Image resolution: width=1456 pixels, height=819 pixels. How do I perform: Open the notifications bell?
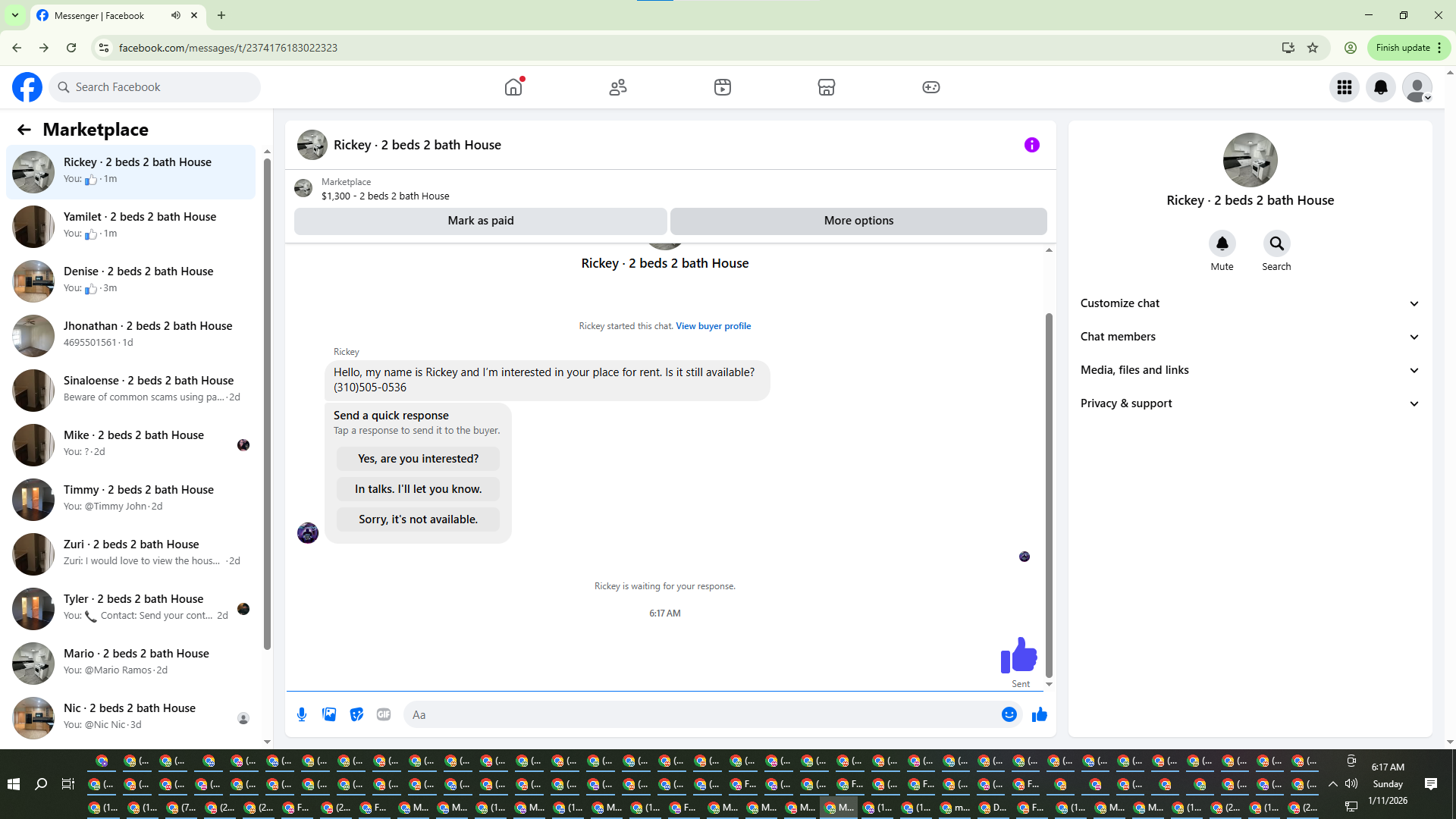1381,87
